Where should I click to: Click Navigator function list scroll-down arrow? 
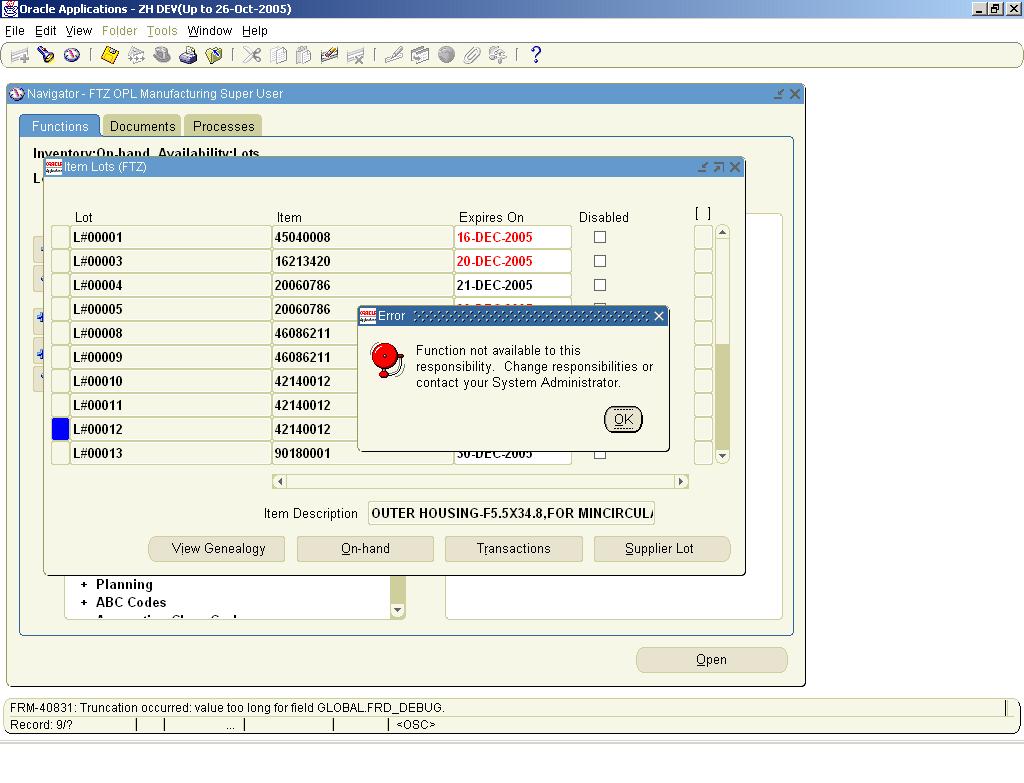click(x=398, y=610)
